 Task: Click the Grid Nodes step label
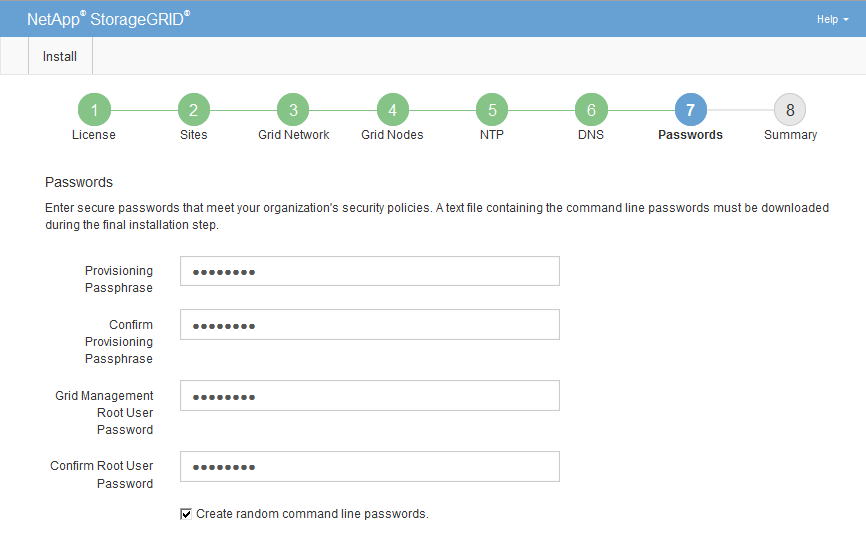[x=392, y=135]
